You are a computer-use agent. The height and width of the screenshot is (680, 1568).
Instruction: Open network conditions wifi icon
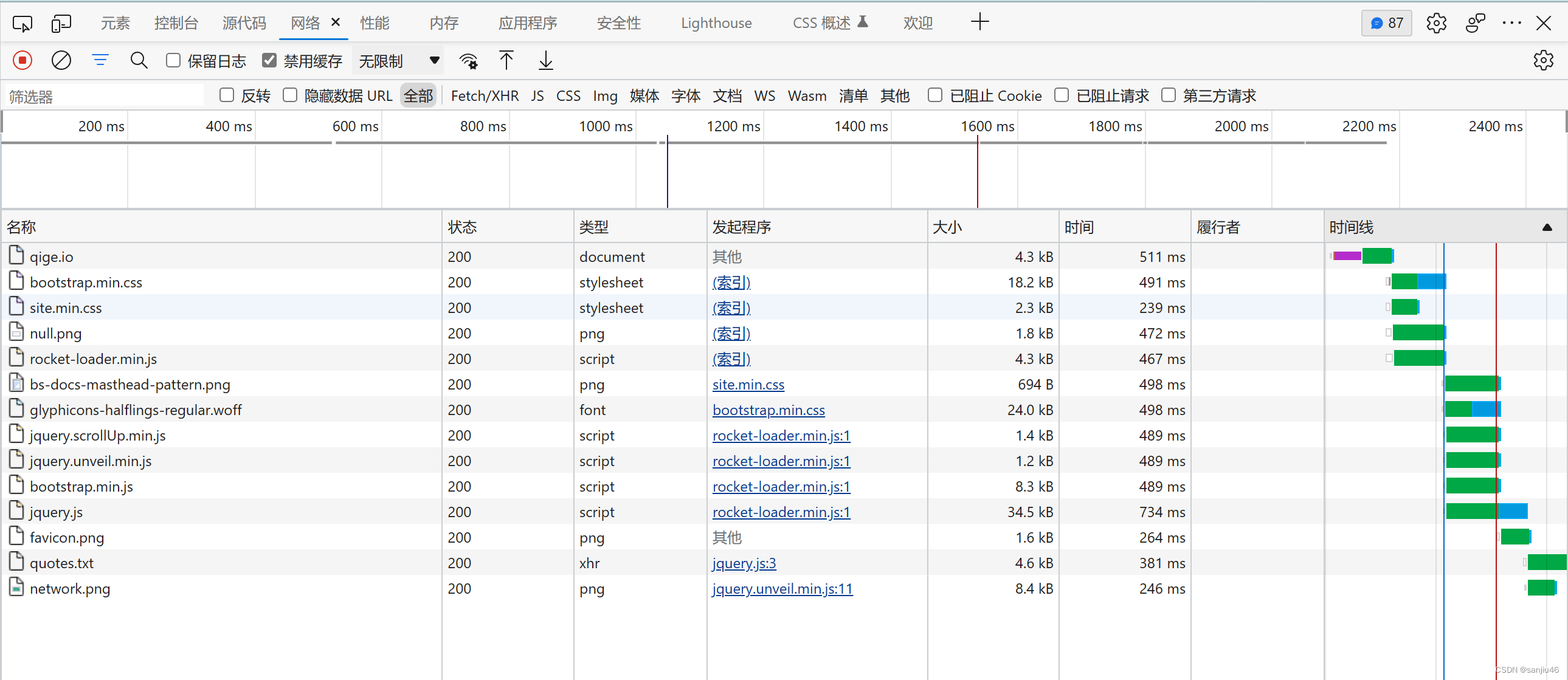click(x=469, y=60)
